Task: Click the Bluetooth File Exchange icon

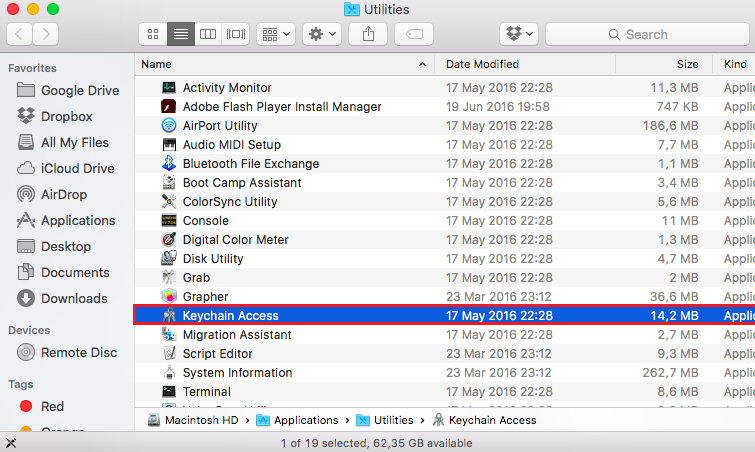Action: [x=169, y=164]
